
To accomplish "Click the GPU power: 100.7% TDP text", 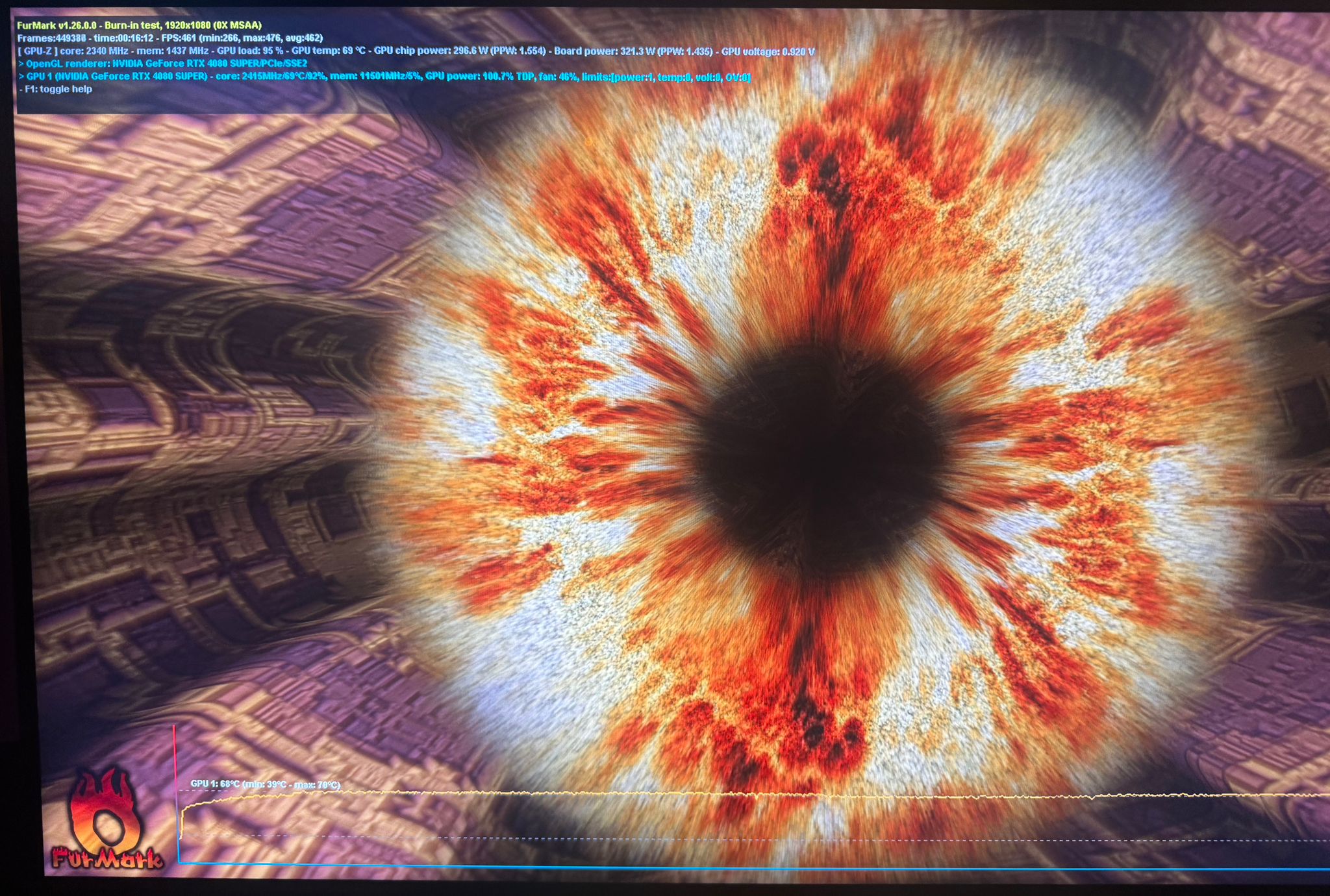I will 479,77.
